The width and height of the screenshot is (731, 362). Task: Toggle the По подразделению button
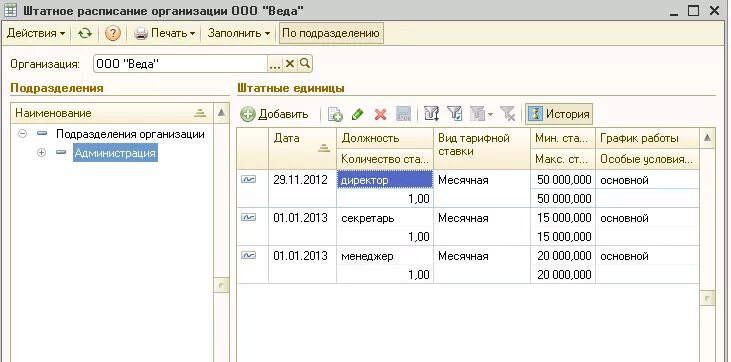click(x=331, y=34)
